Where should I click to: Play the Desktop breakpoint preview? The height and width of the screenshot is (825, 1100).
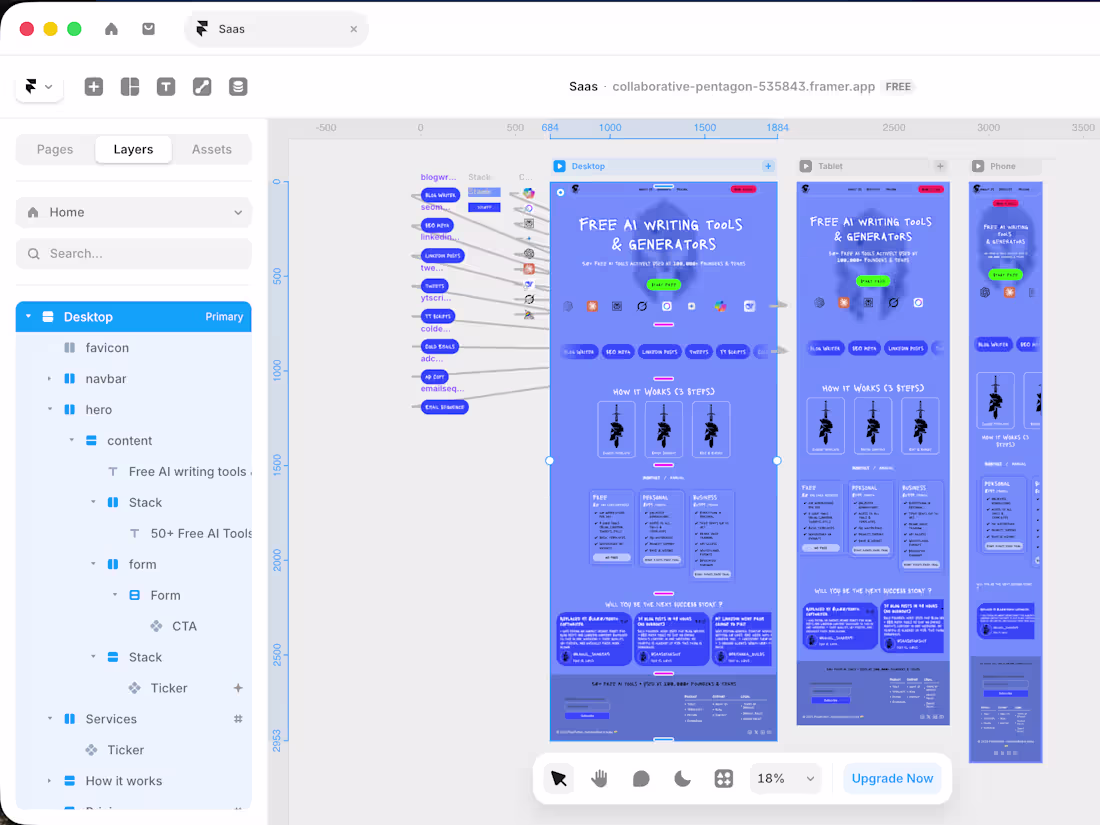point(559,166)
